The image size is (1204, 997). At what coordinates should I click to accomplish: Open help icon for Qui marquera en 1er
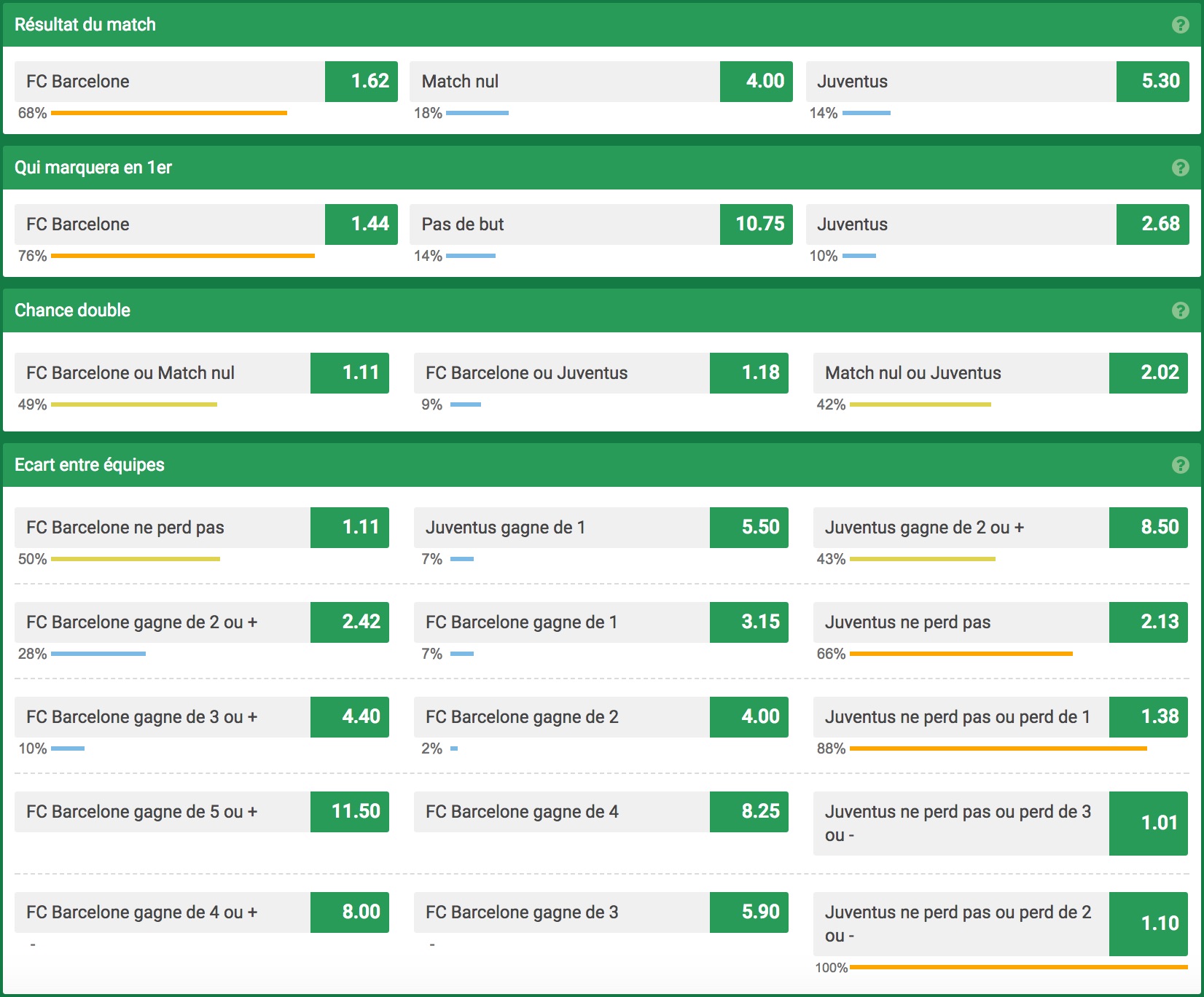(x=1180, y=168)
